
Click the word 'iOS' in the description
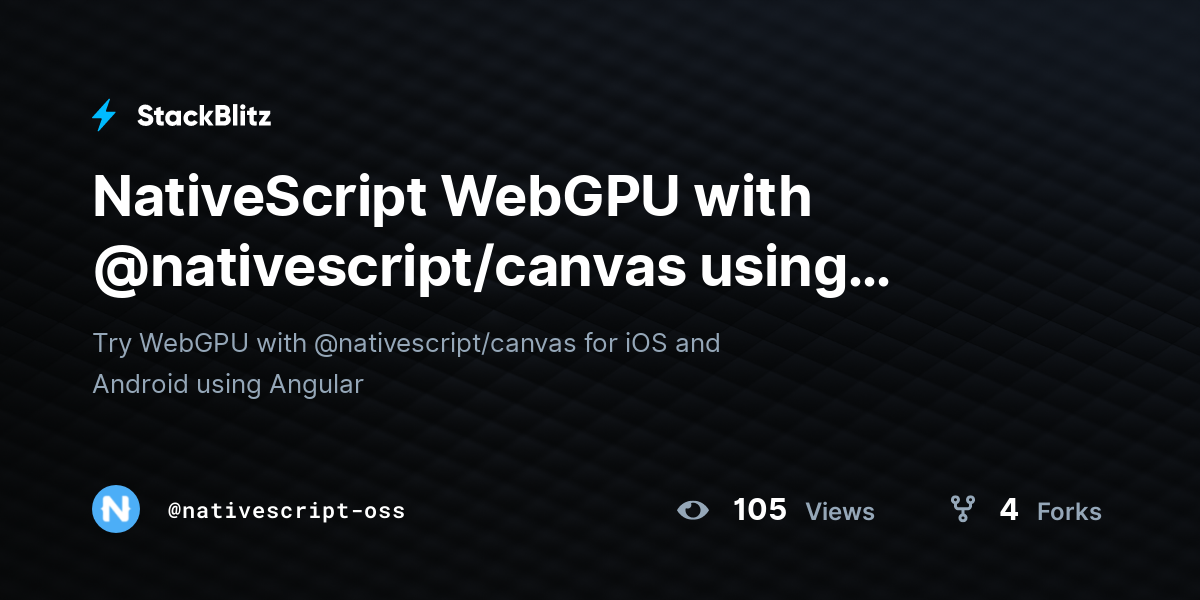(x=646, y=343)
